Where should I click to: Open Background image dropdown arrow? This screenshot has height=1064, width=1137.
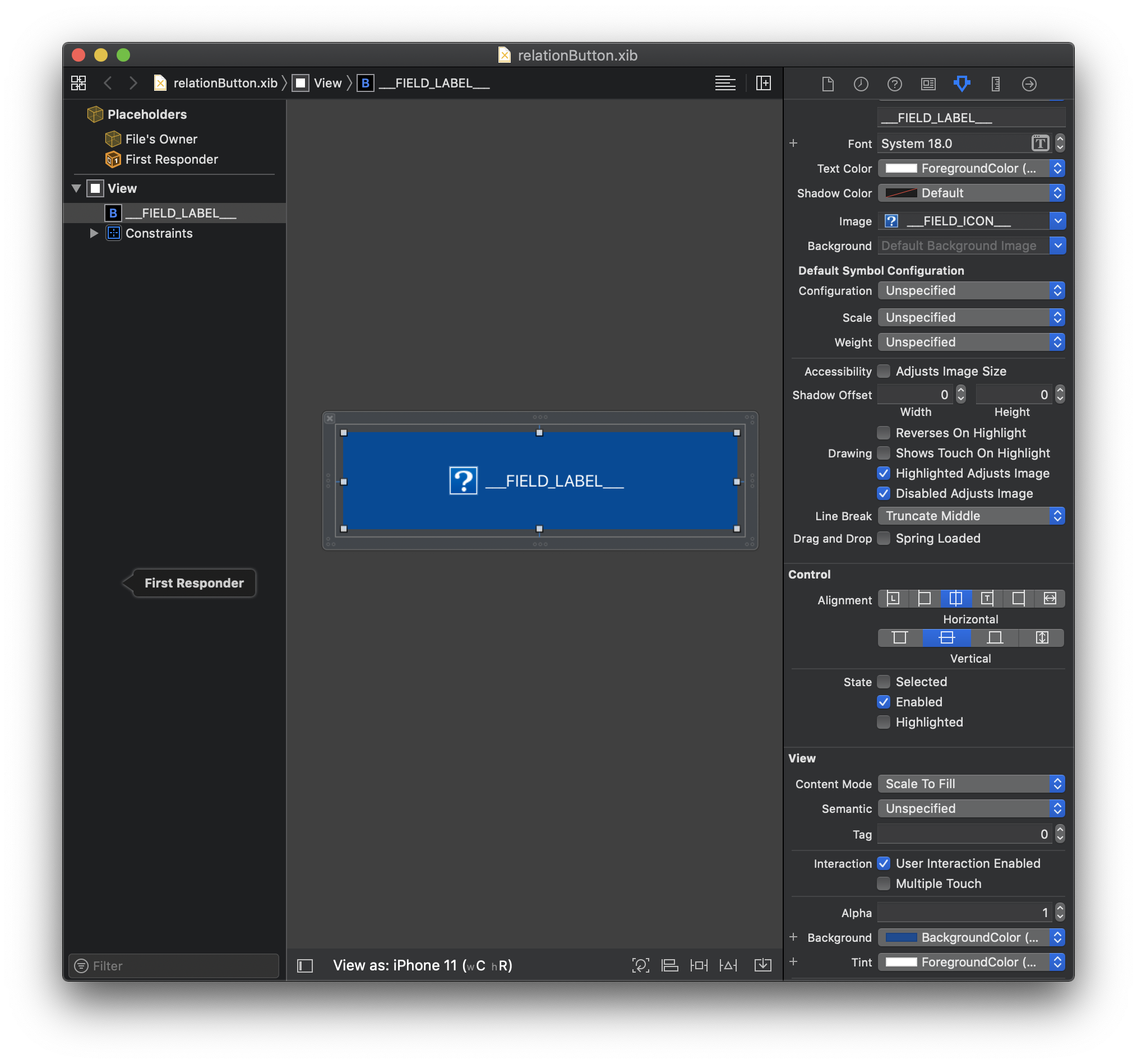(1057, 246)
